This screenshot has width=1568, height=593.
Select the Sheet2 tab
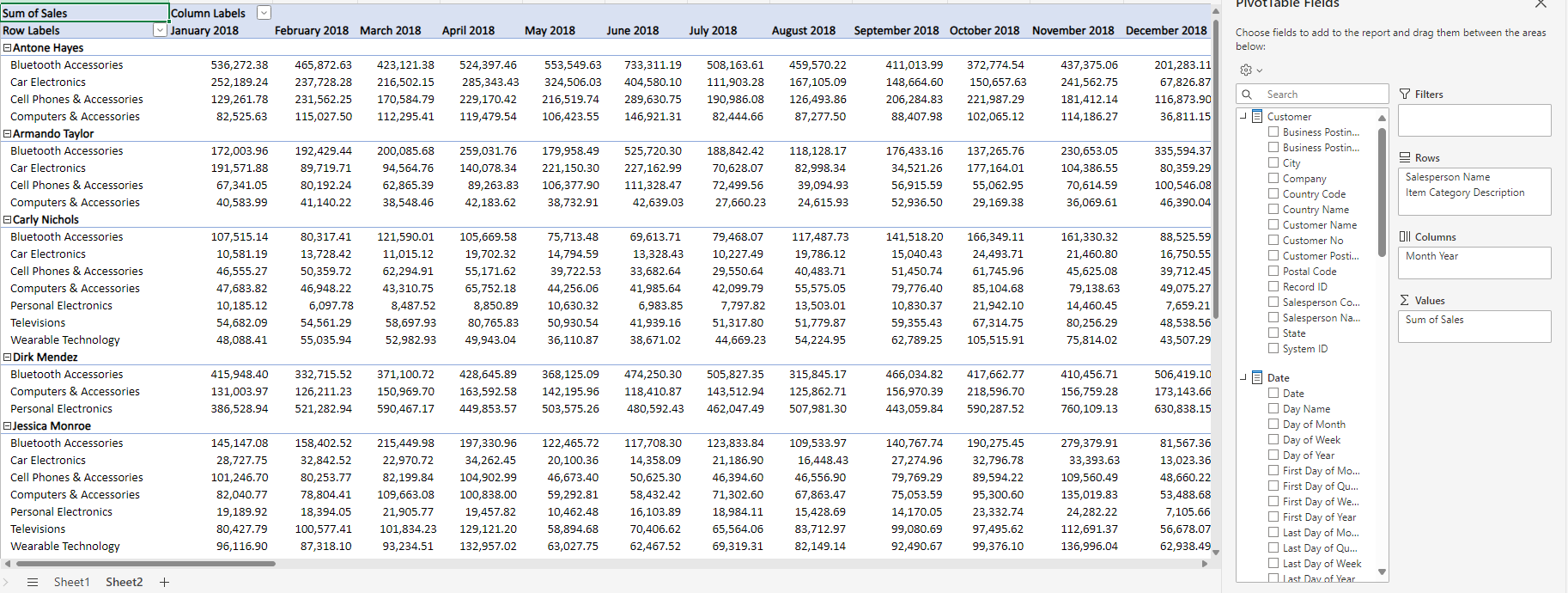124,582
